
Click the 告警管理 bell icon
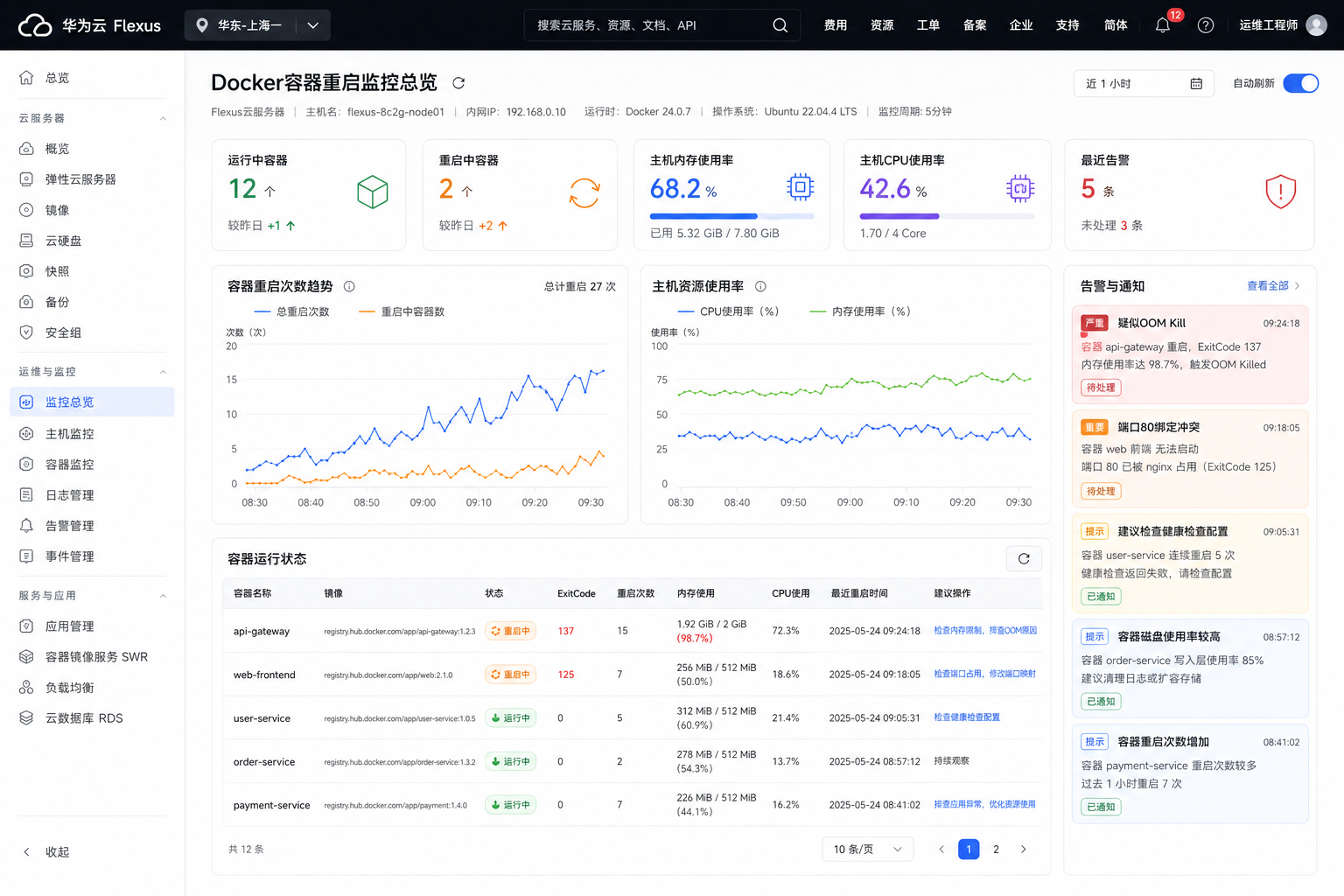[x=26, y=526]
